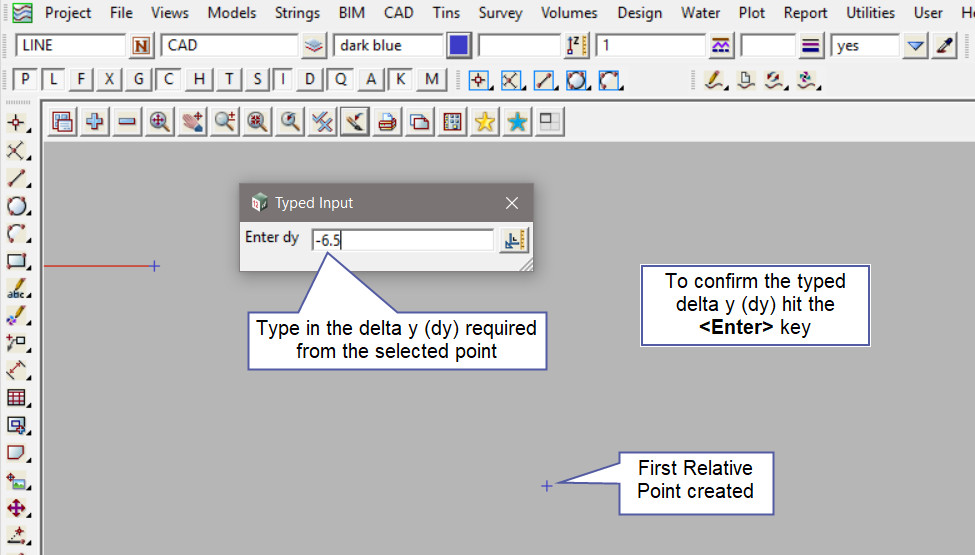Select the rectangle tool in left toolbar
The image size is (975, 555).
coord(16,262)
